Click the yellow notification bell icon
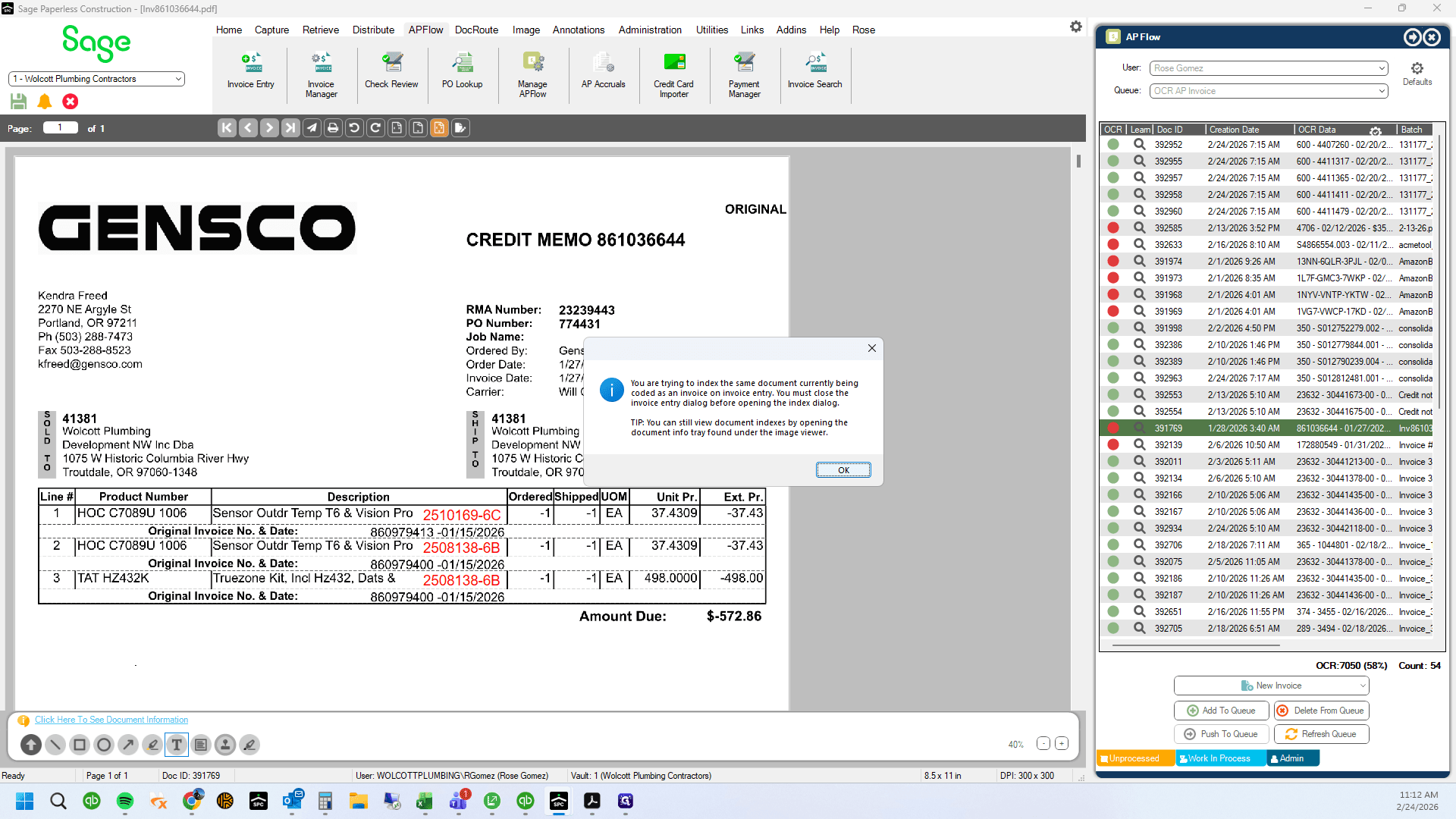Image resolution: width=1456 pixels, height=819 pixels. point(45,101)
